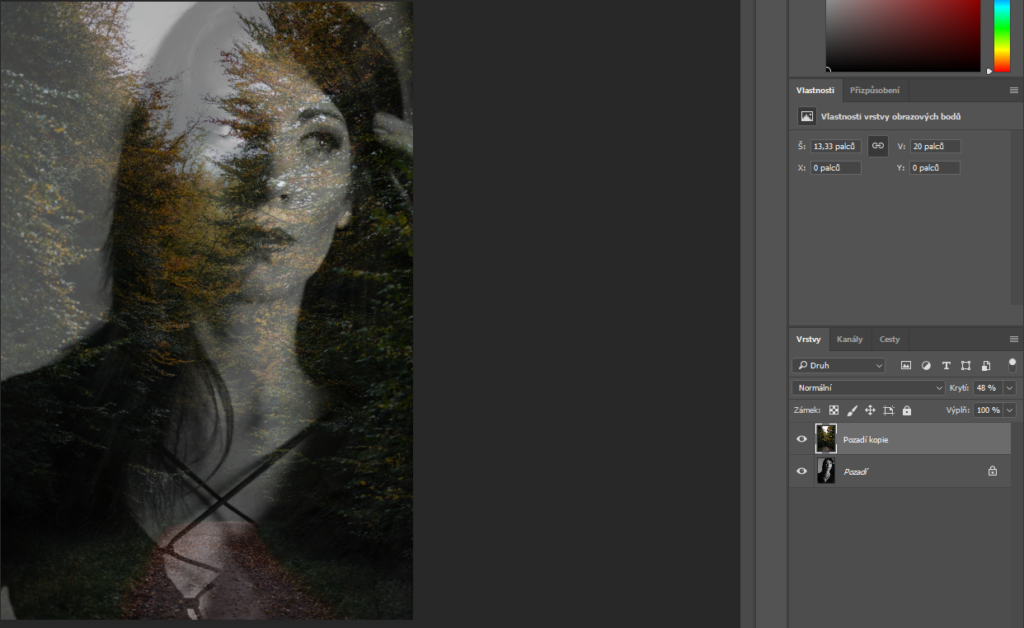Lock transparent pixels checkerboard icon
Screen dimensions: 1024x628
click(834, 411)
